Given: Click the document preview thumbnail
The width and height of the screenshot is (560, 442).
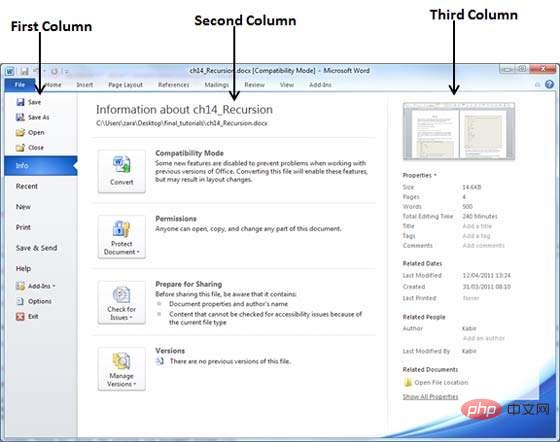Looking at the screenshot, I should [x=459, y=131].
